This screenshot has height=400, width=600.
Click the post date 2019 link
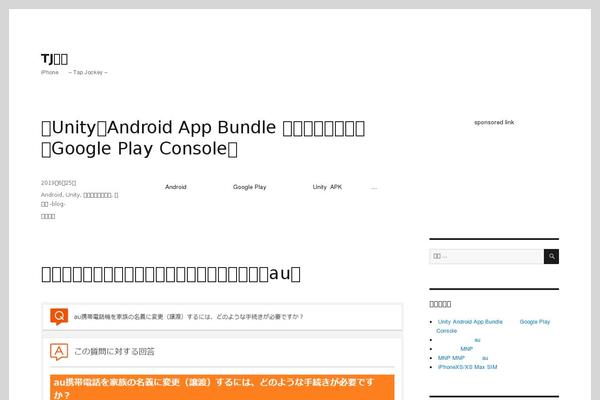coord(59,183)
